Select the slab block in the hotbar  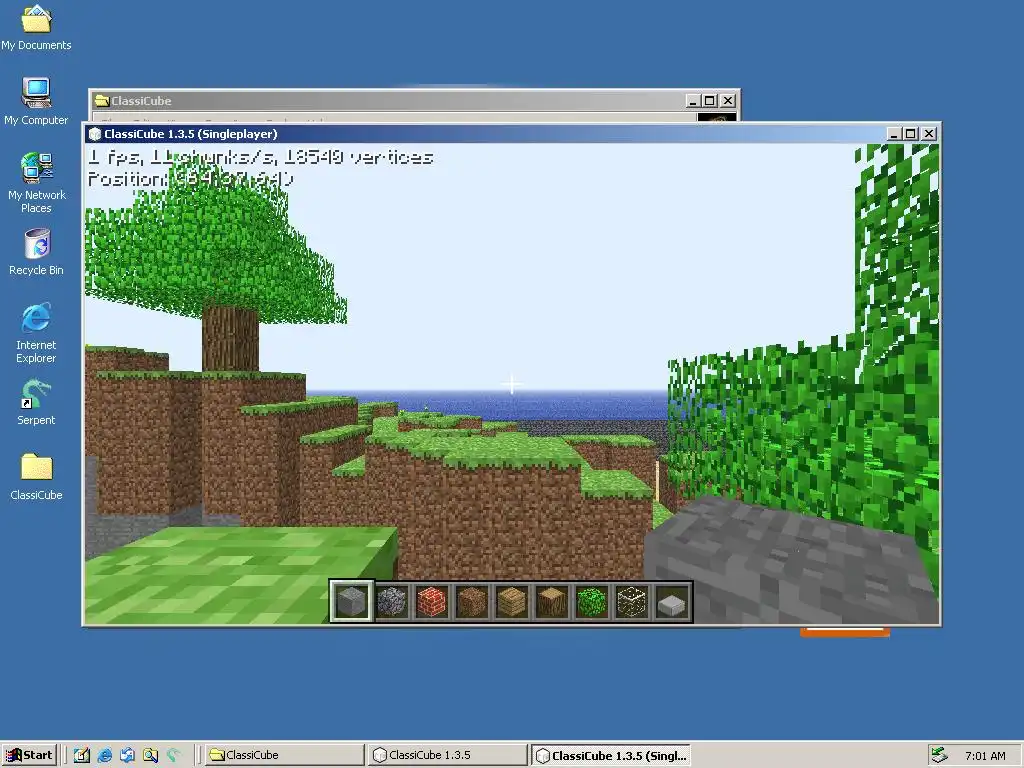pos(671,601)
